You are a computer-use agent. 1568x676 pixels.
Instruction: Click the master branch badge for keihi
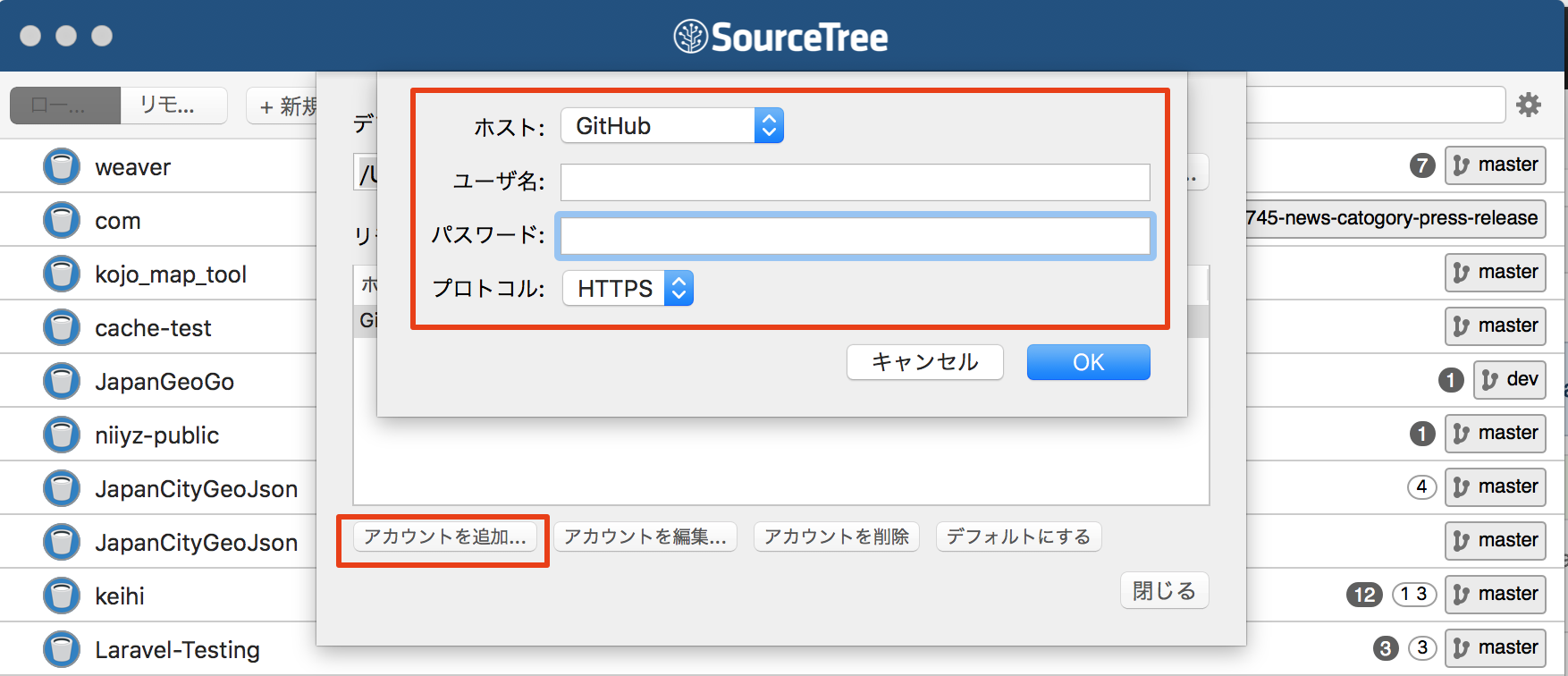pos(1496,595)
